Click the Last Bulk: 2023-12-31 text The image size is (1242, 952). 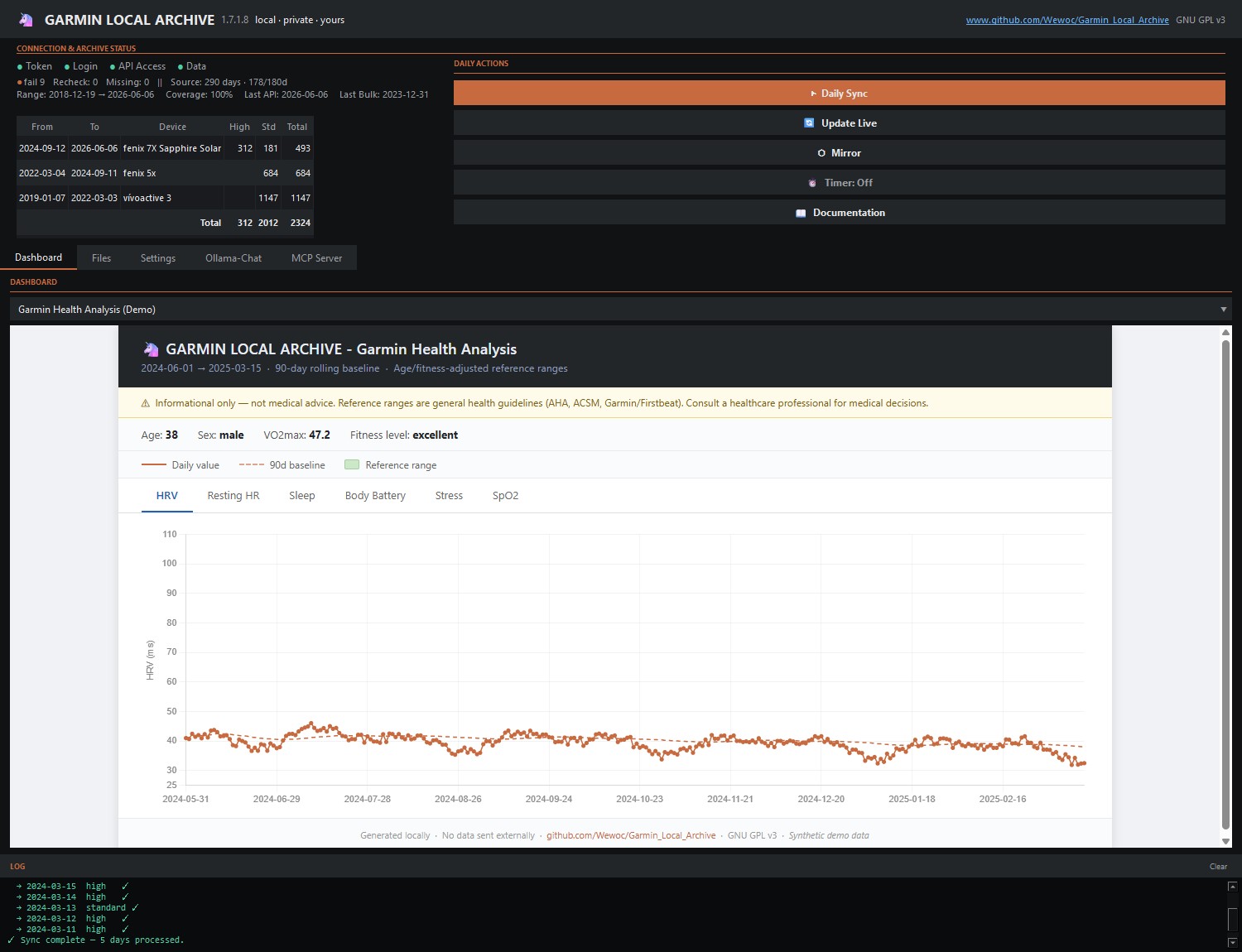384,95
